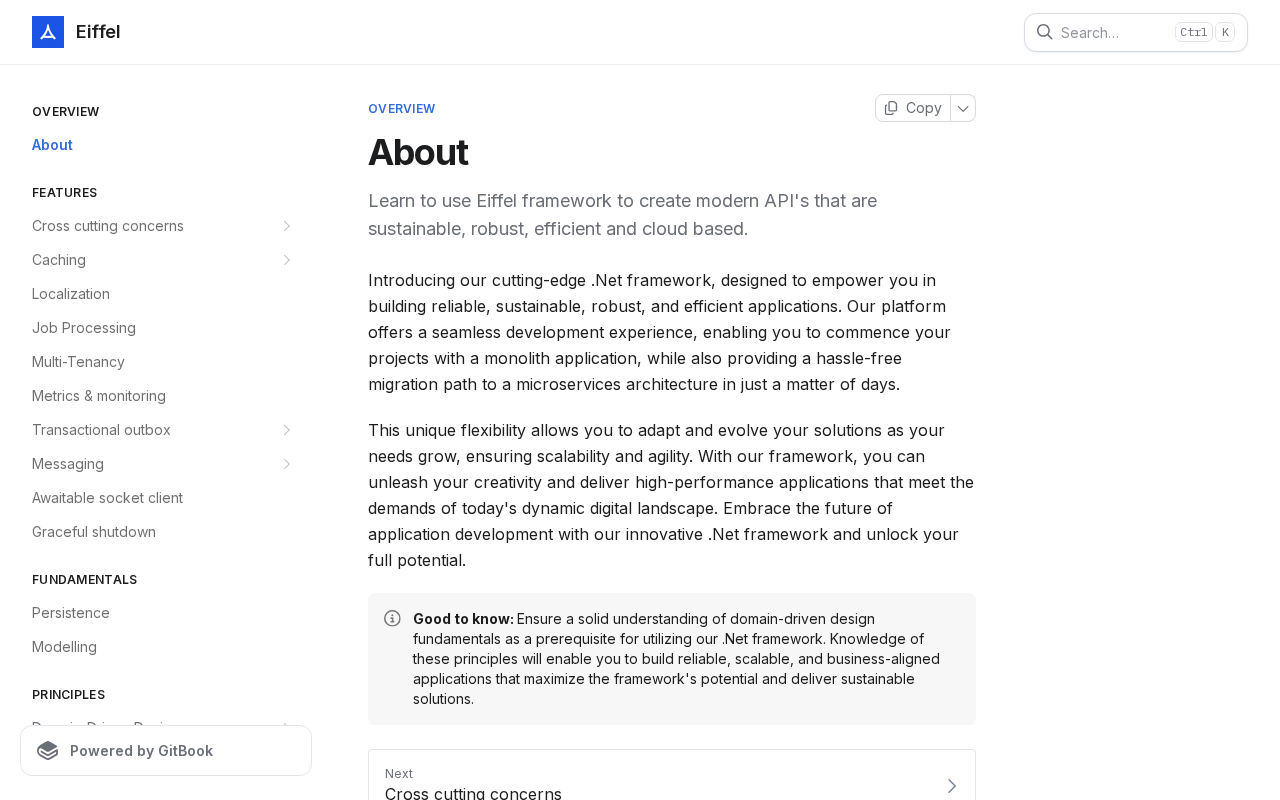Screen dimensions: 1280x800
Task: Click the Next page arrow icon
Action: pyautogui.click(x=951, y=786)
